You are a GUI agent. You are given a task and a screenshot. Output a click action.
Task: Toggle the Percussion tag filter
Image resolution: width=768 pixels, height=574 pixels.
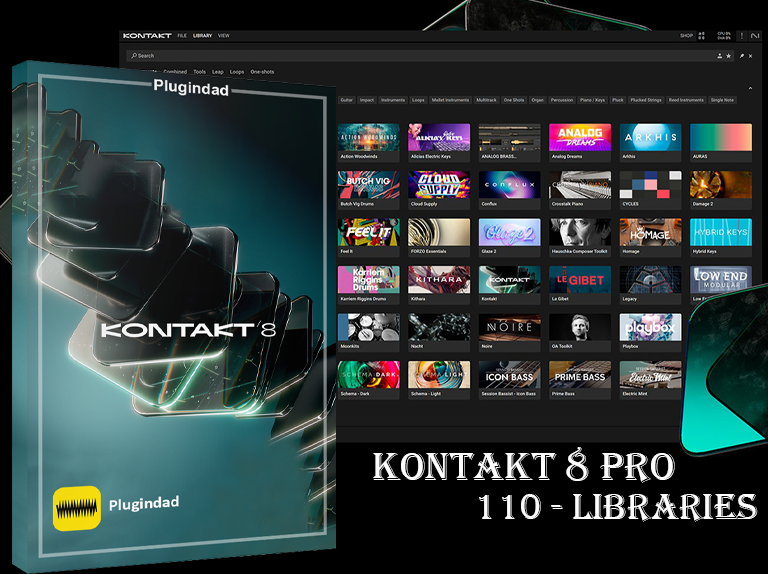pos(562,100)
